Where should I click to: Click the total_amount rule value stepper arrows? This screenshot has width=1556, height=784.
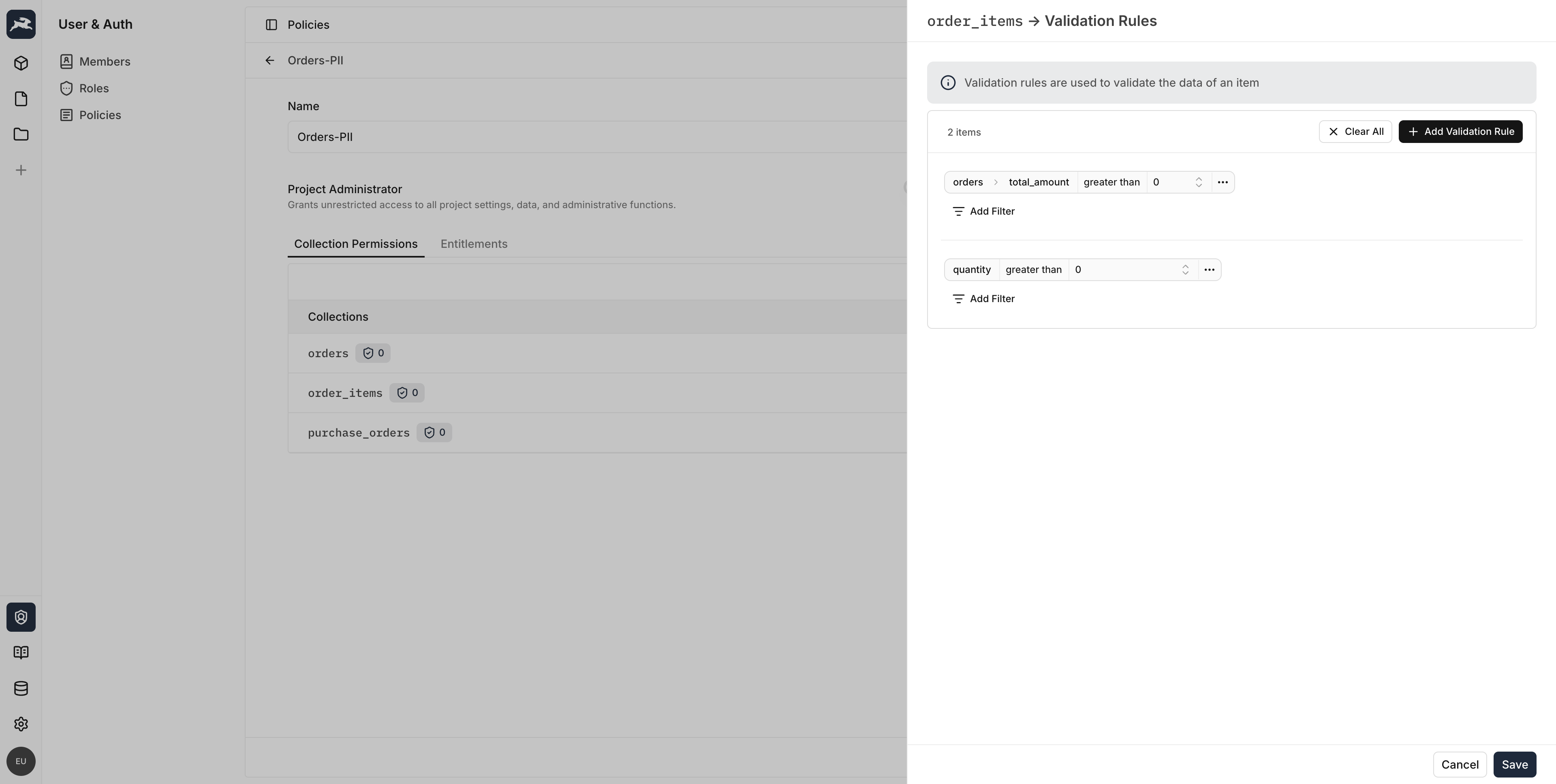(x=1199, y=182)
